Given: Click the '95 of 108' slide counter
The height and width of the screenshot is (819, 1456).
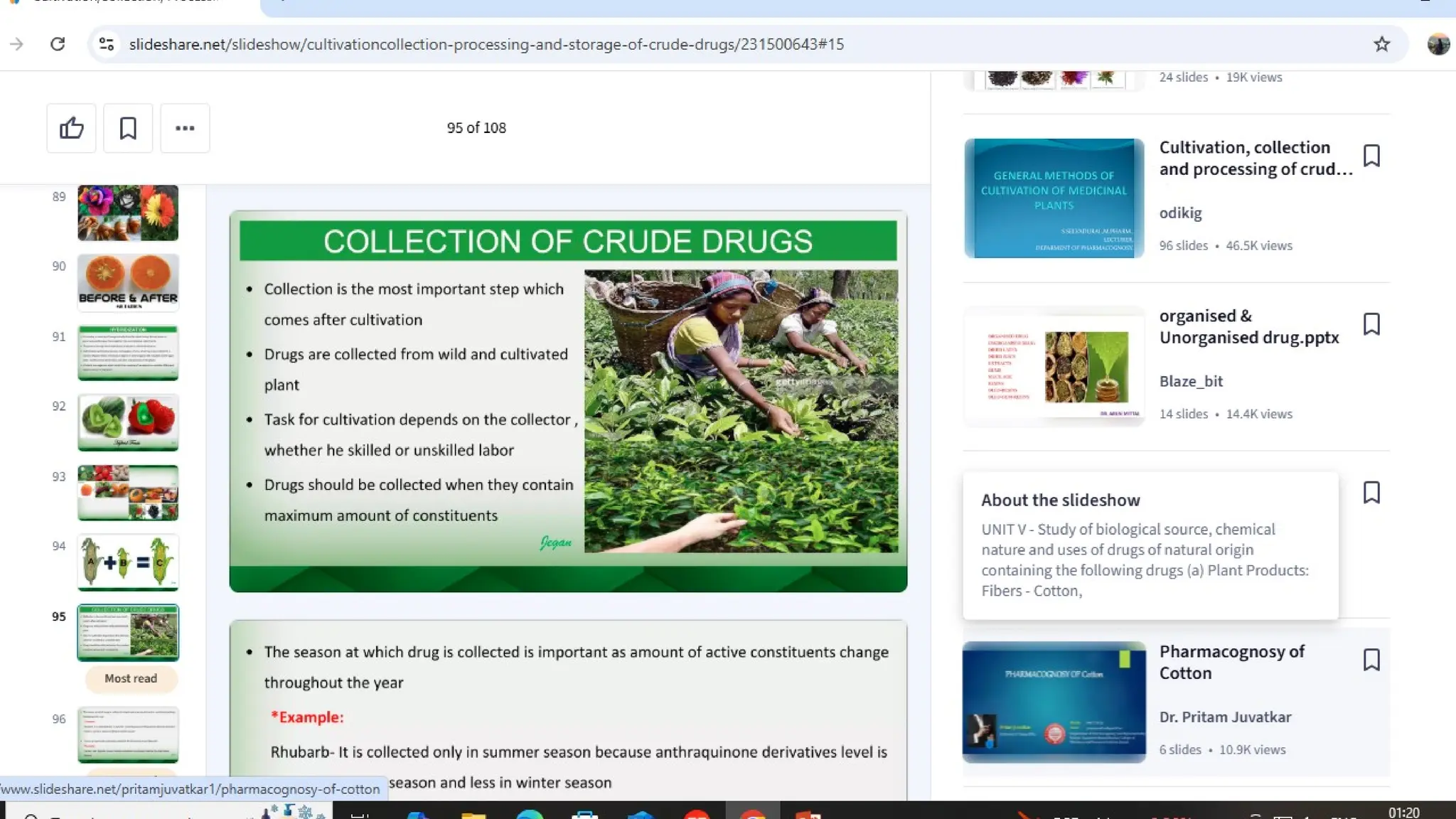Looking at the screenshot, I should coord(476,128).
